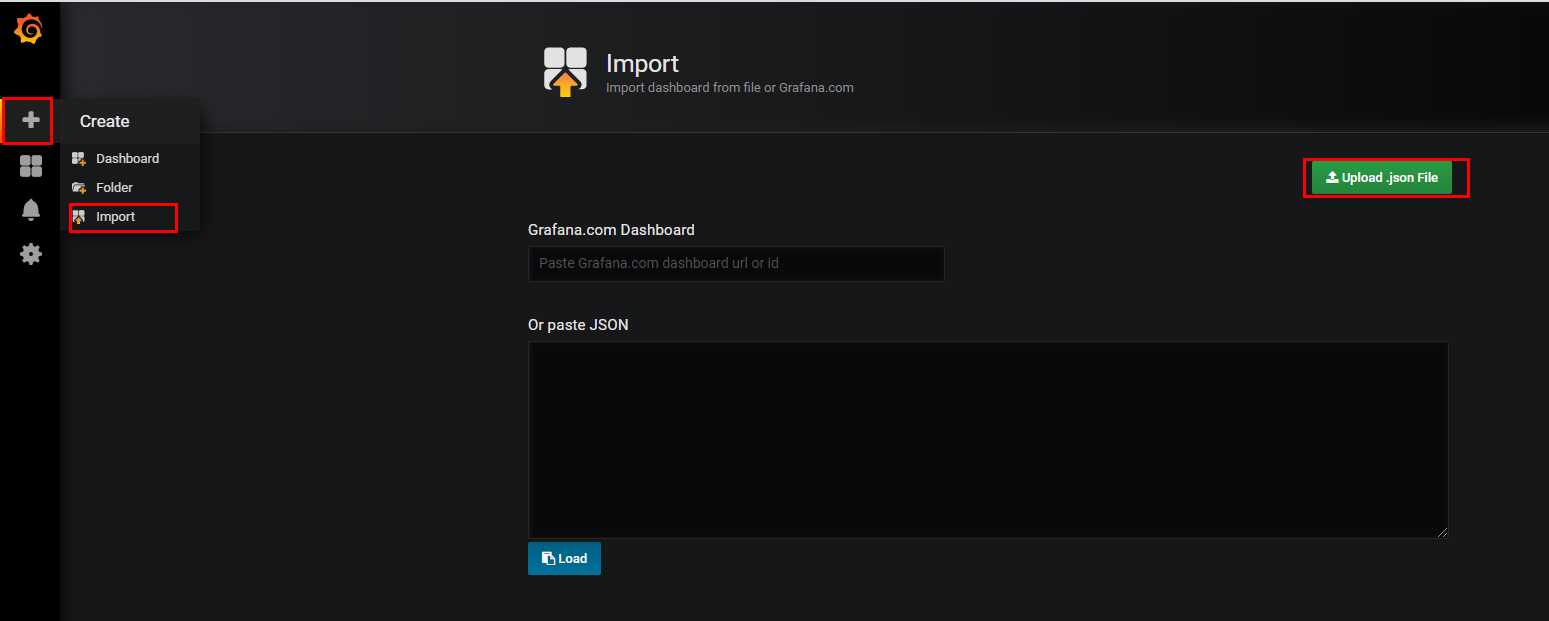This screenshot has height=621, width=1549.
Task: Click 'Import dashboard from file or Grafana.com' subtitle
Action: (x=730, y=88)
